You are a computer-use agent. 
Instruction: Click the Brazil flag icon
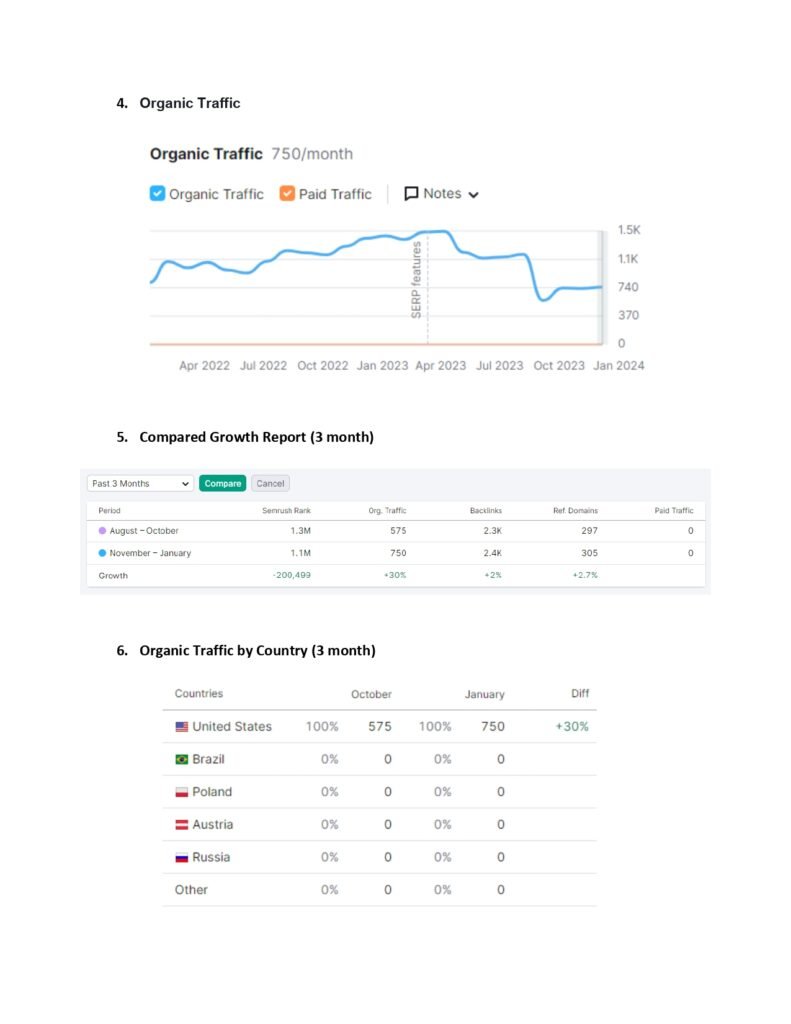(181, 760)
